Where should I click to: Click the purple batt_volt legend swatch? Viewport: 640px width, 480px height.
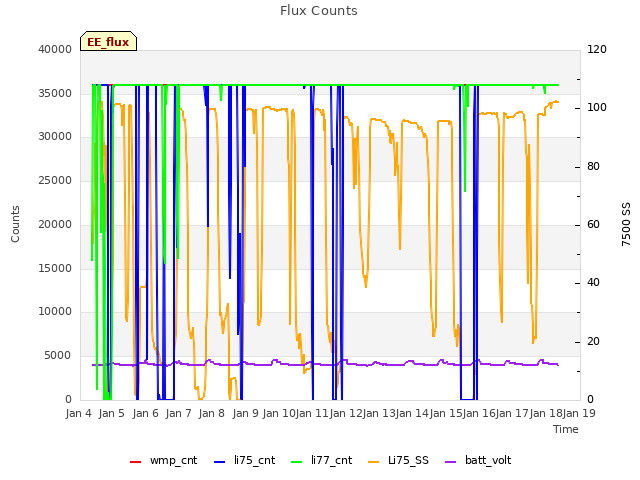[x=450, y=462]
